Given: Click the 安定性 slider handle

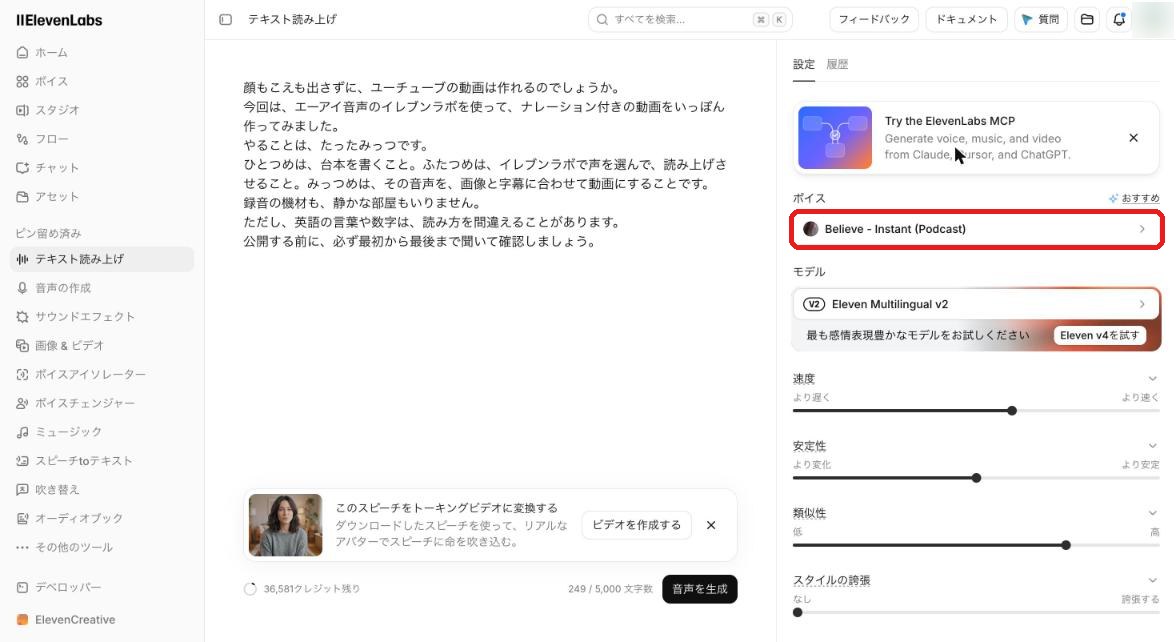Looking at the screenshot, I should [x=976, y=478].
